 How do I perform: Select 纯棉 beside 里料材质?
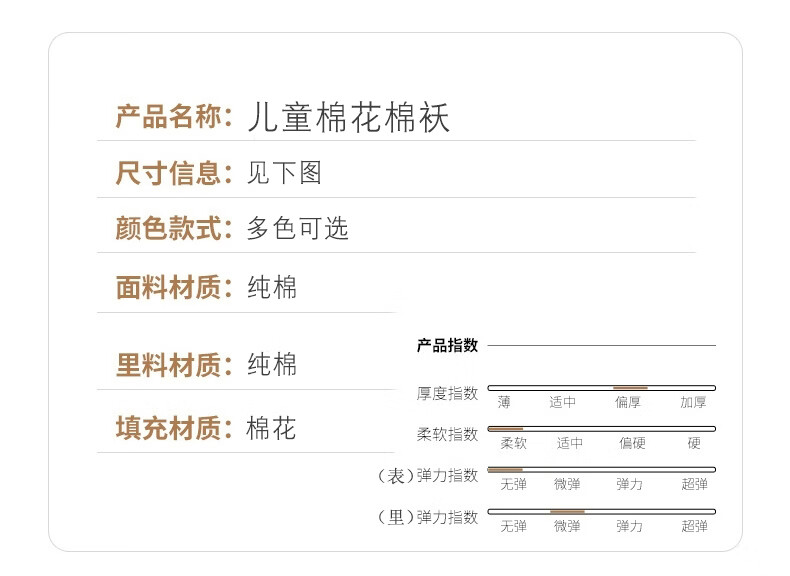[272, 365]
